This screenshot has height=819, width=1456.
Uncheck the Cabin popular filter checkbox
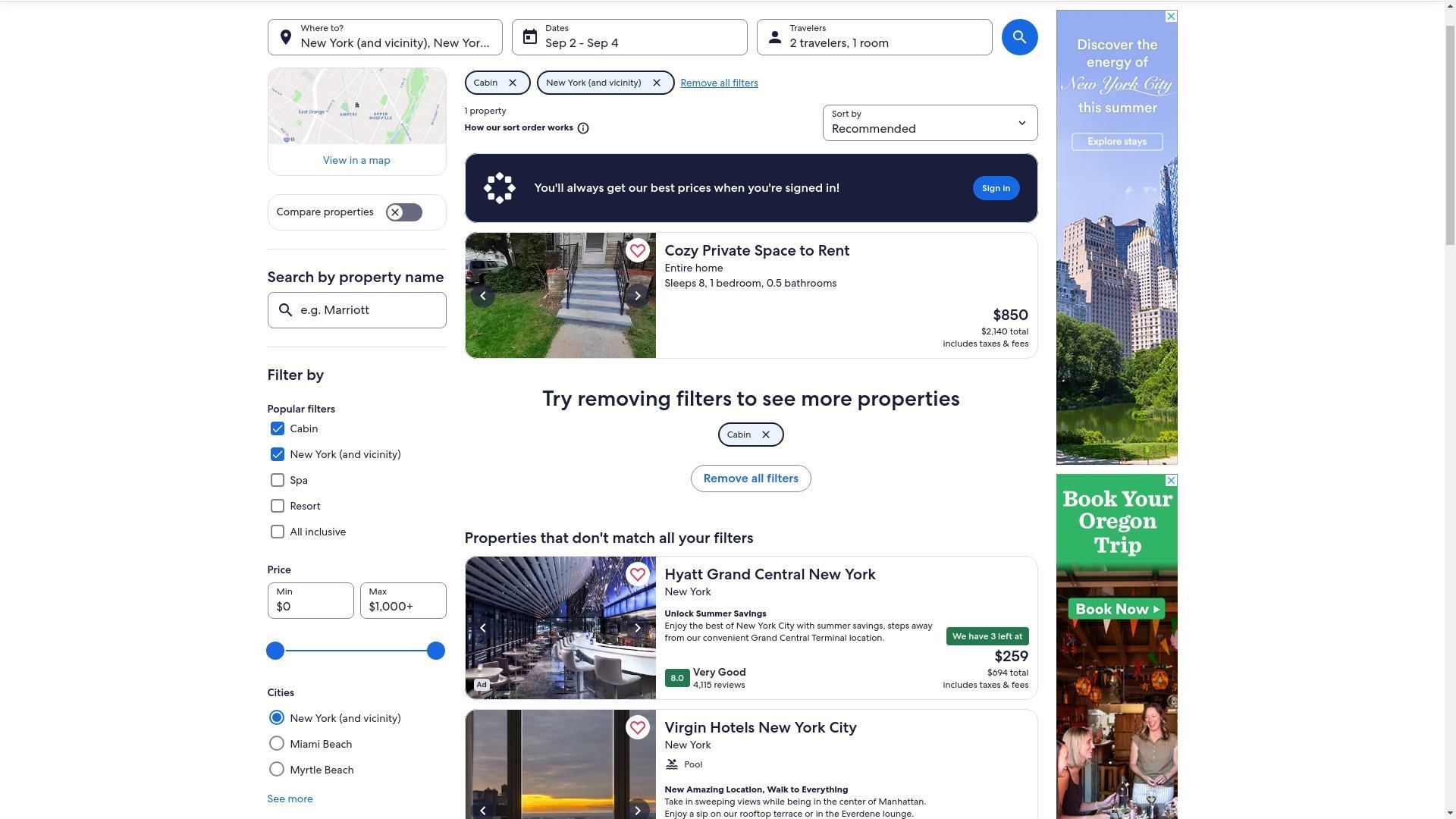click(278, 429)
